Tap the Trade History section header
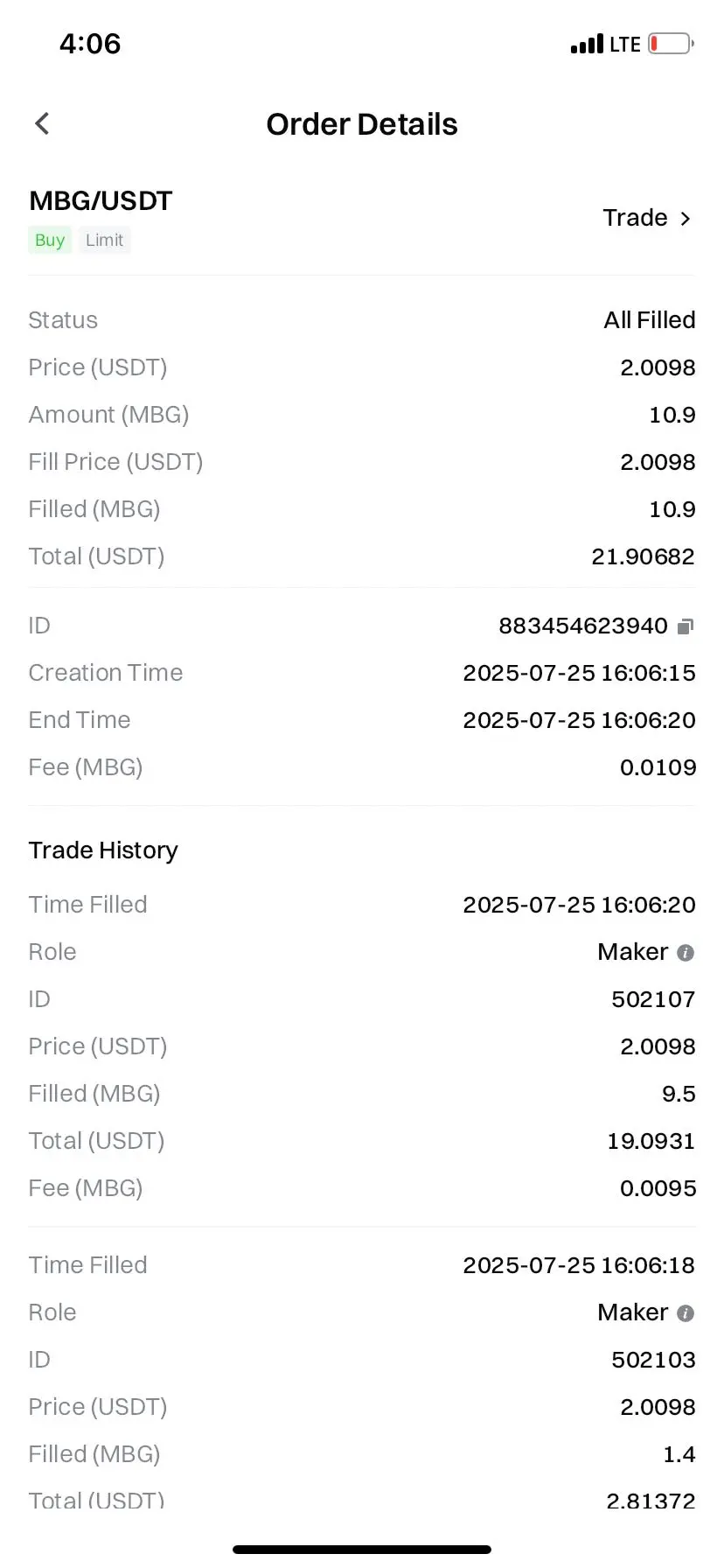Screen dimensions: 724x1568 [x=103, y=850]
